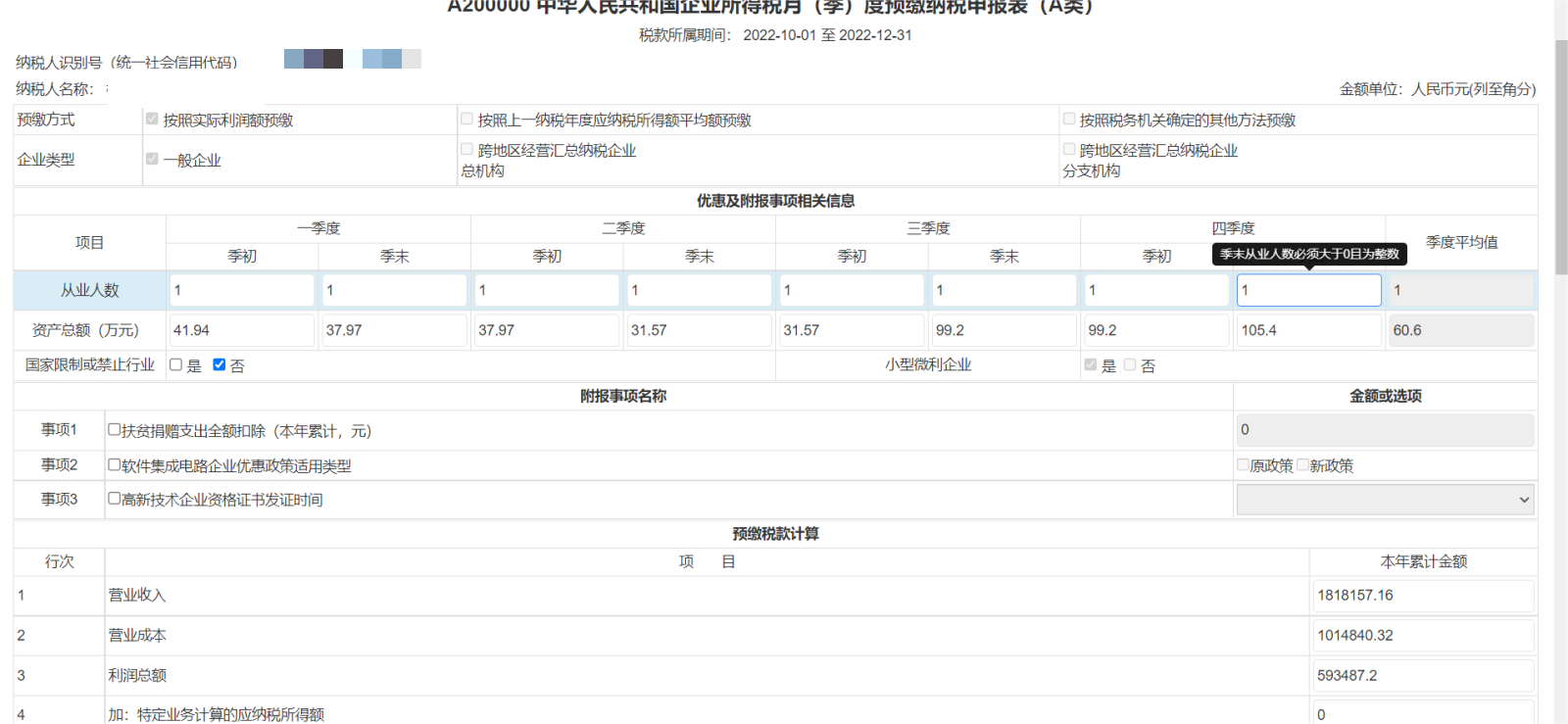Check 国家限制或禁止行业 是 checkbox

[x=175, y=364]
